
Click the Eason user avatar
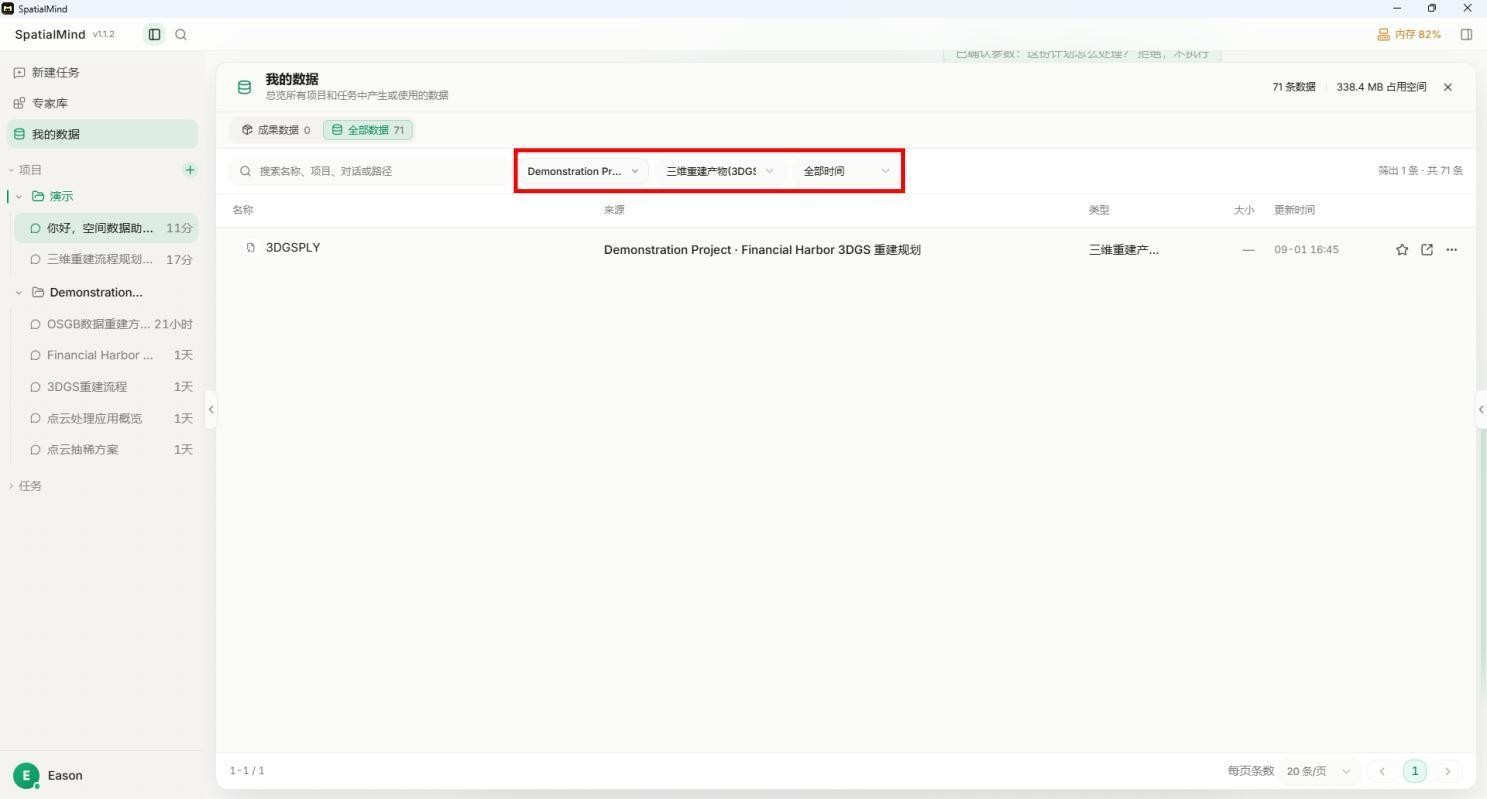pyautogui.click(x=26, y=775)
